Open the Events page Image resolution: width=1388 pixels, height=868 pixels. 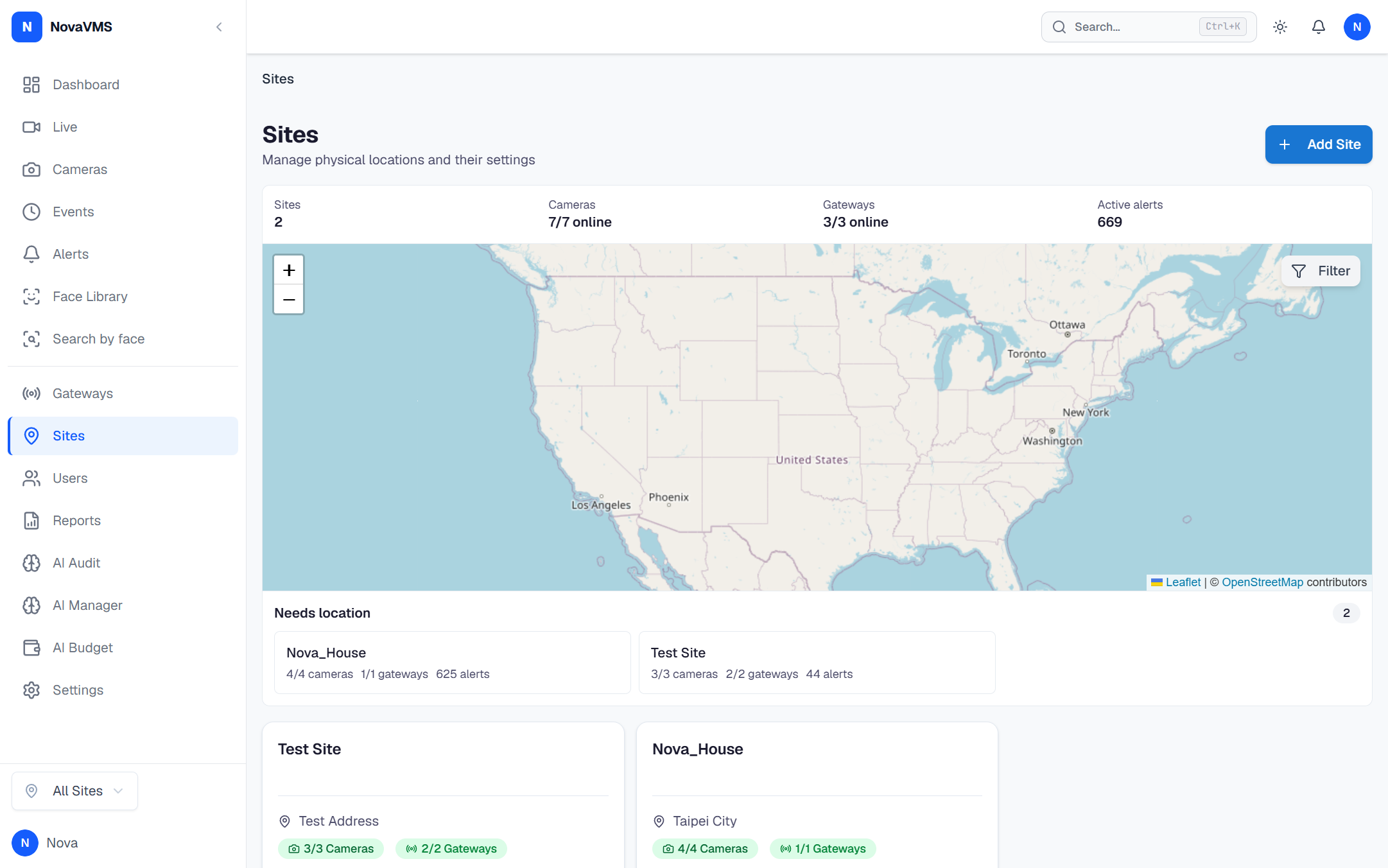coord(123,212)
